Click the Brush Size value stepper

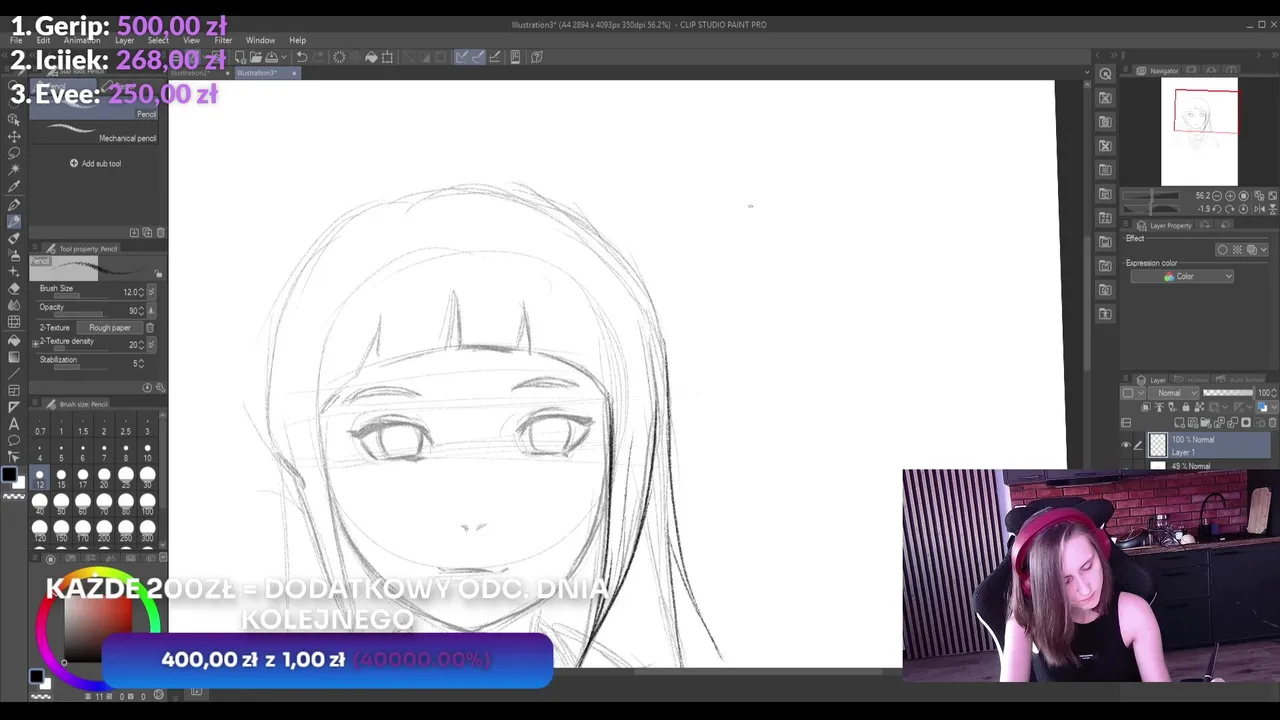point(142,291)
